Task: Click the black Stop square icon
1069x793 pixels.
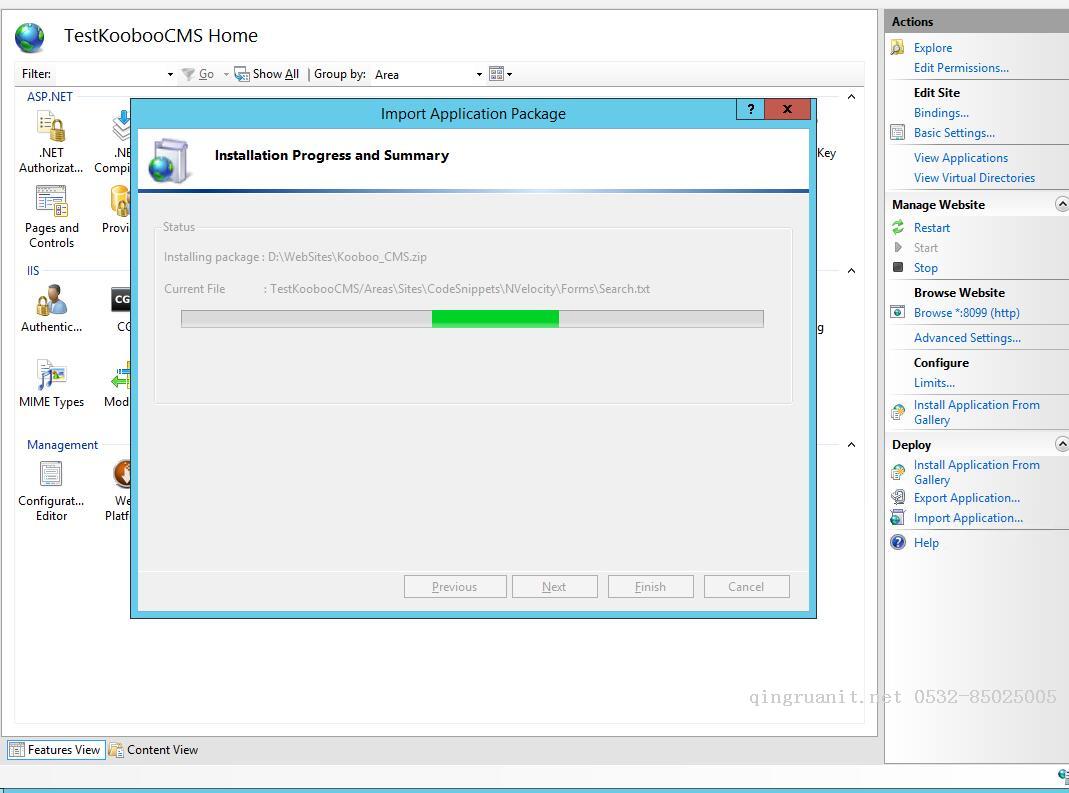Action: point(898,267)
